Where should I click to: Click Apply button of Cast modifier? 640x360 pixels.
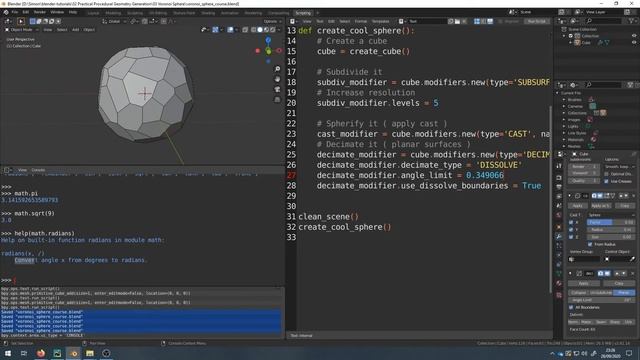tap(578, 206)
